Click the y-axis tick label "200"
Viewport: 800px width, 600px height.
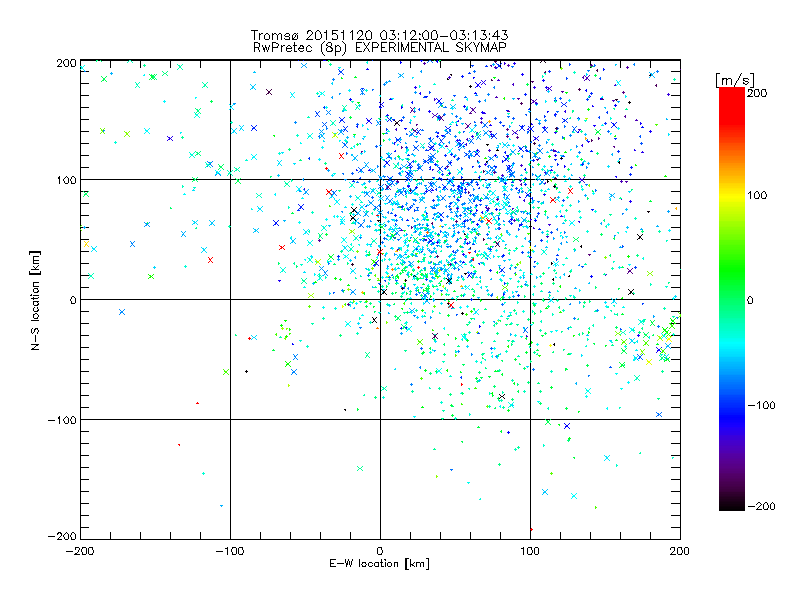point(66,63)
